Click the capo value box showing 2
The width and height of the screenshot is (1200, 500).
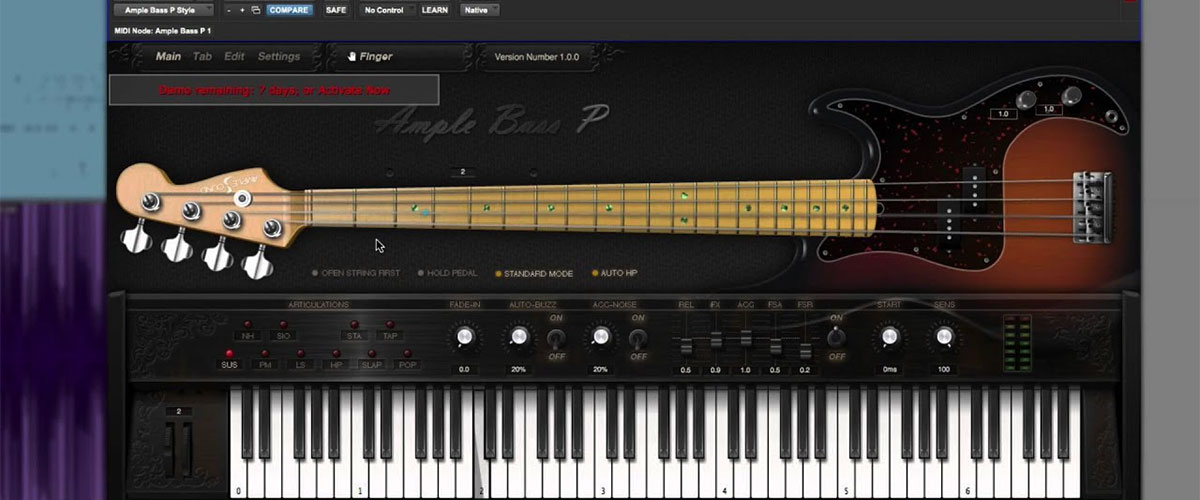(x=462, y=172)
